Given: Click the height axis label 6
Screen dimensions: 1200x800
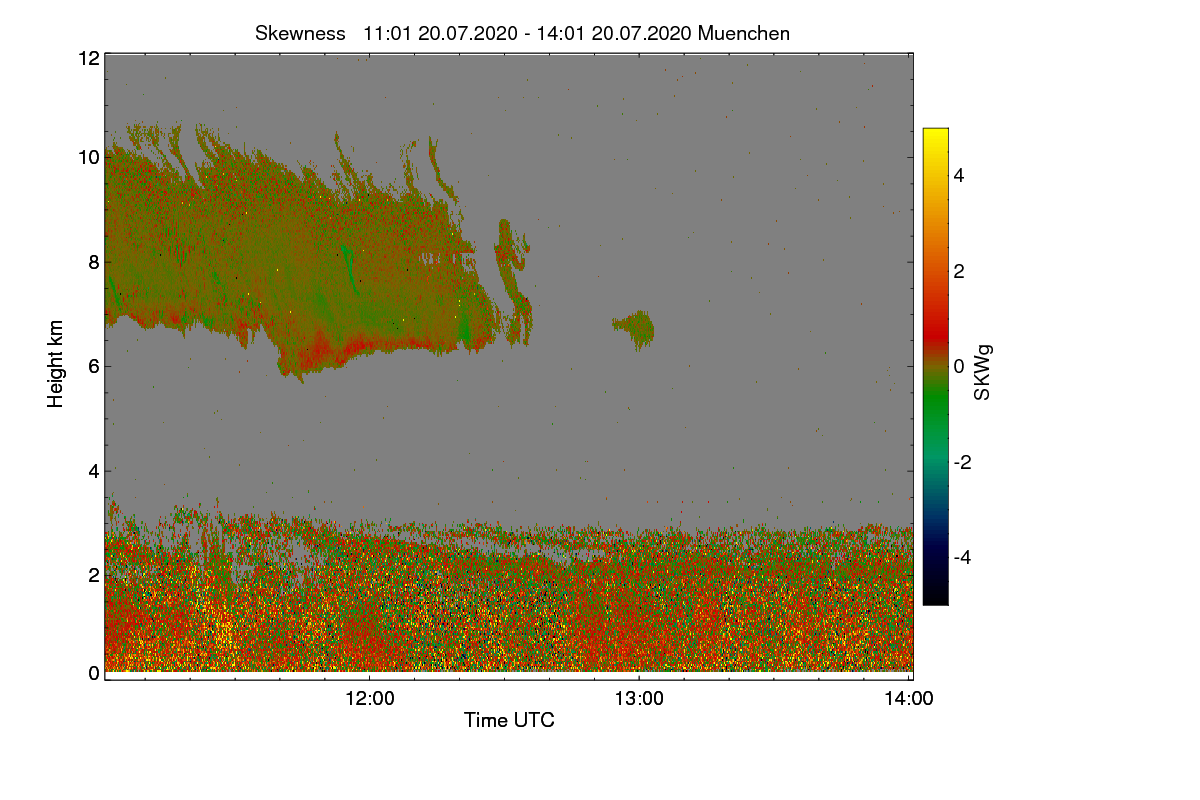Looking at the screenshot, I should click(93, 366).
